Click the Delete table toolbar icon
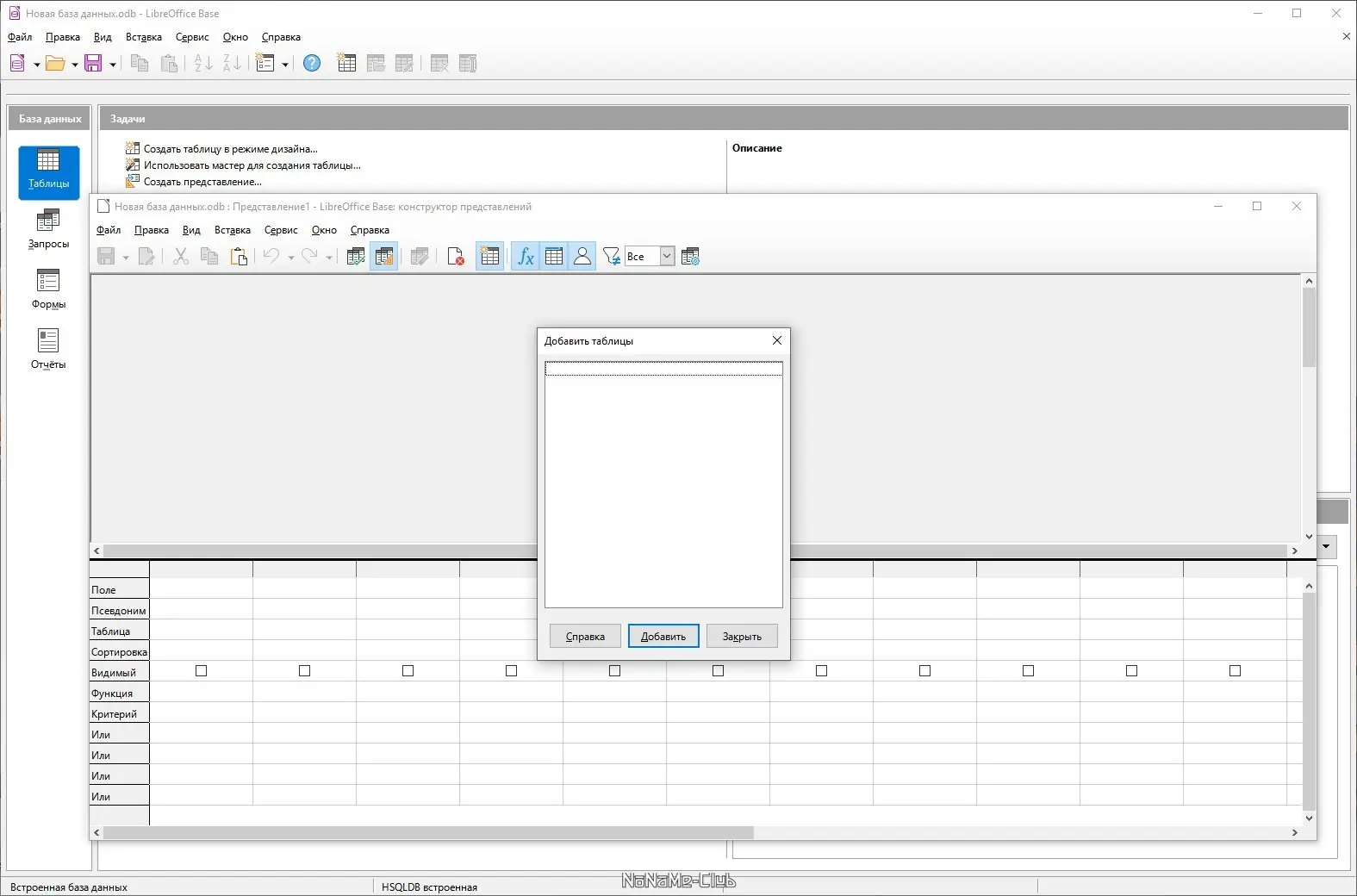 pyautogui.click(x=439, y=63)
